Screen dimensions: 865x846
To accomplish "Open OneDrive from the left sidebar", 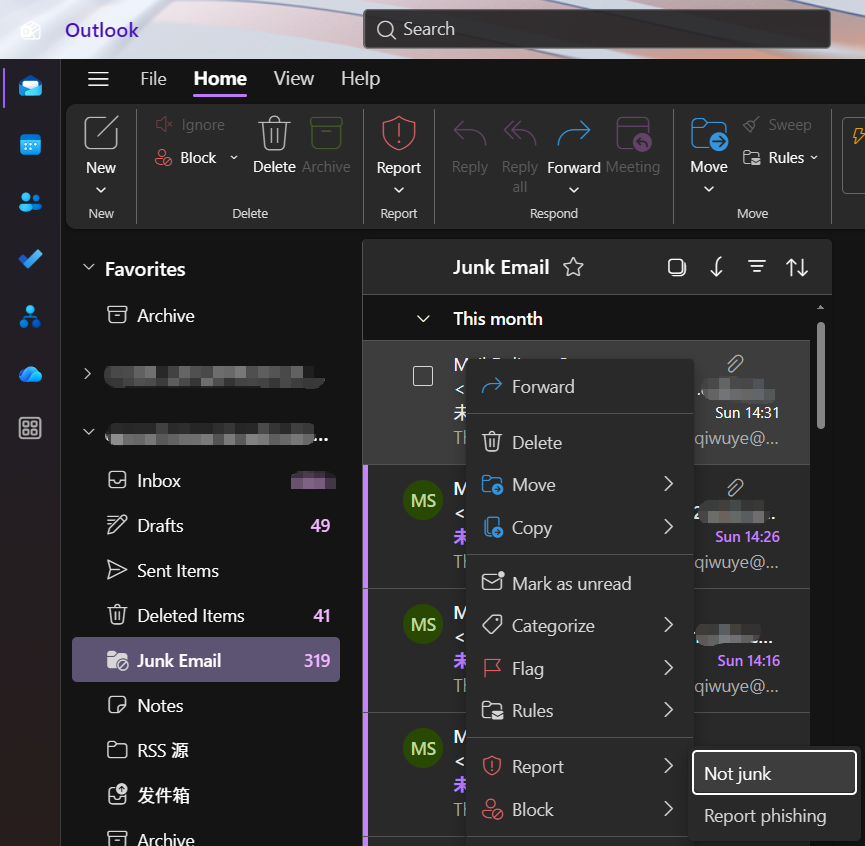I will coord(30,373).
